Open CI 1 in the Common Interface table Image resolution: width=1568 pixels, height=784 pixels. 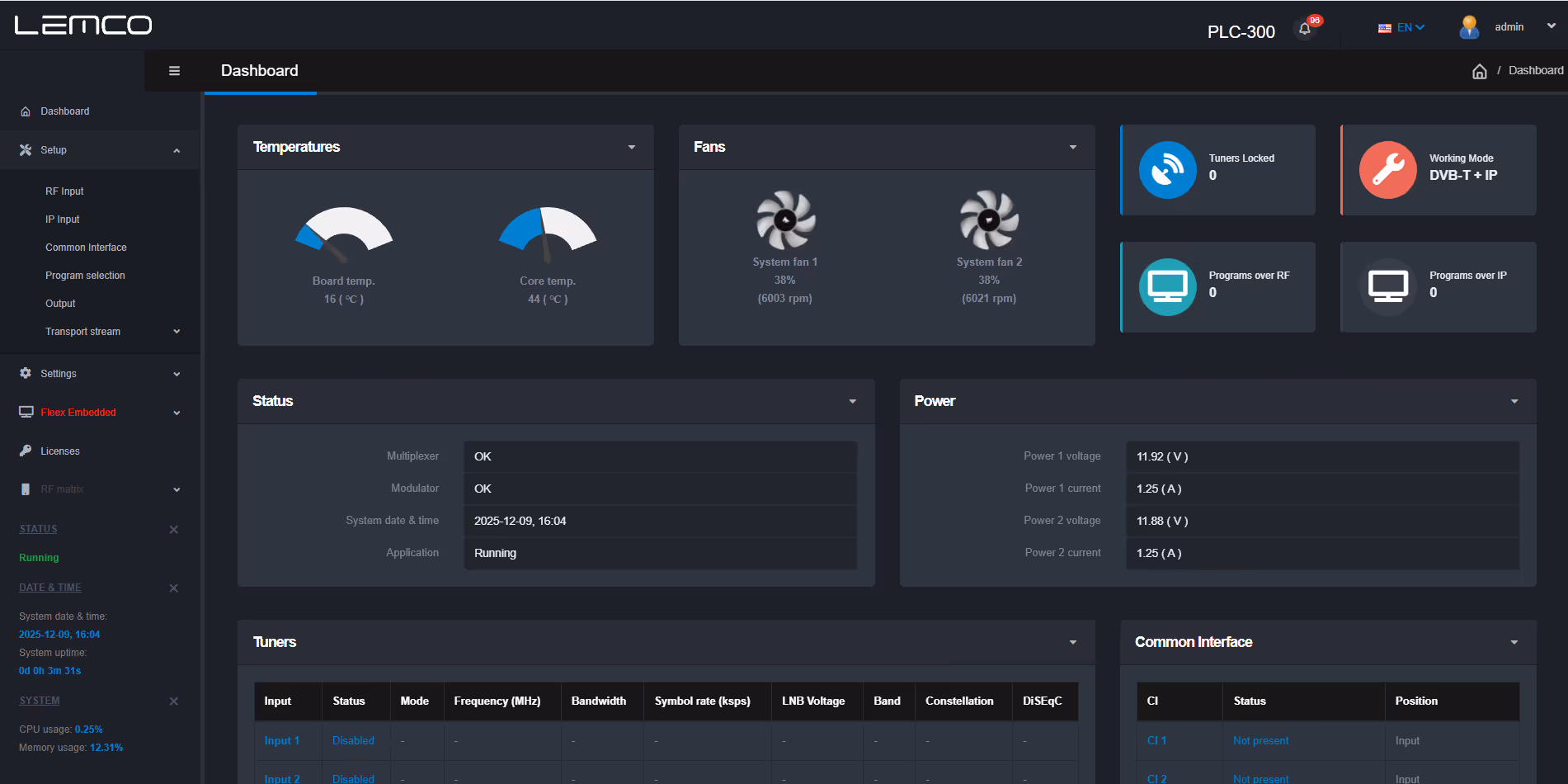(x=1155, y=740)
